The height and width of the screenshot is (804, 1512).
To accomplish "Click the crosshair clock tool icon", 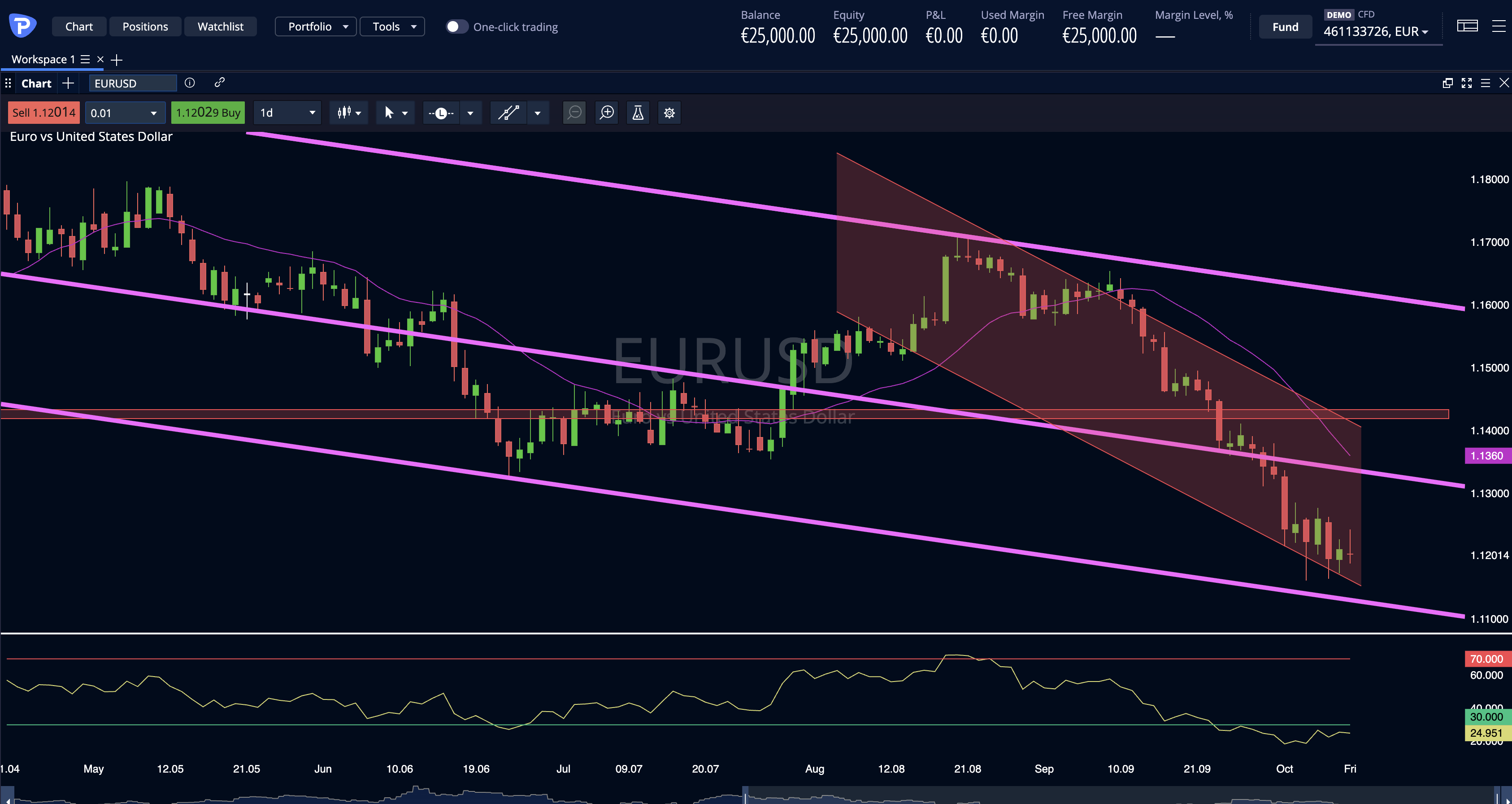I will [441, 113].
